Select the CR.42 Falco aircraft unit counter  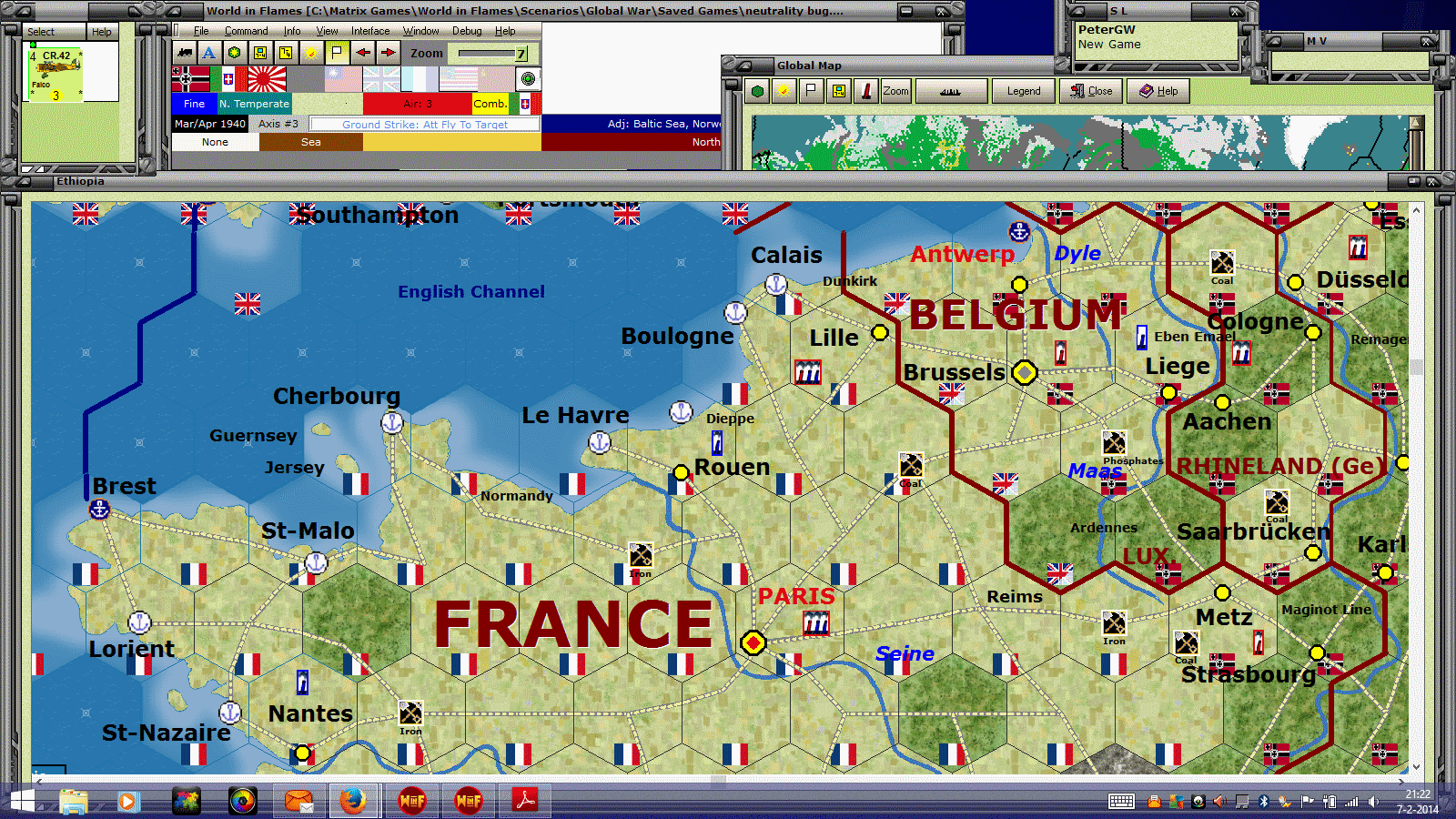click(x=56, y=74)
